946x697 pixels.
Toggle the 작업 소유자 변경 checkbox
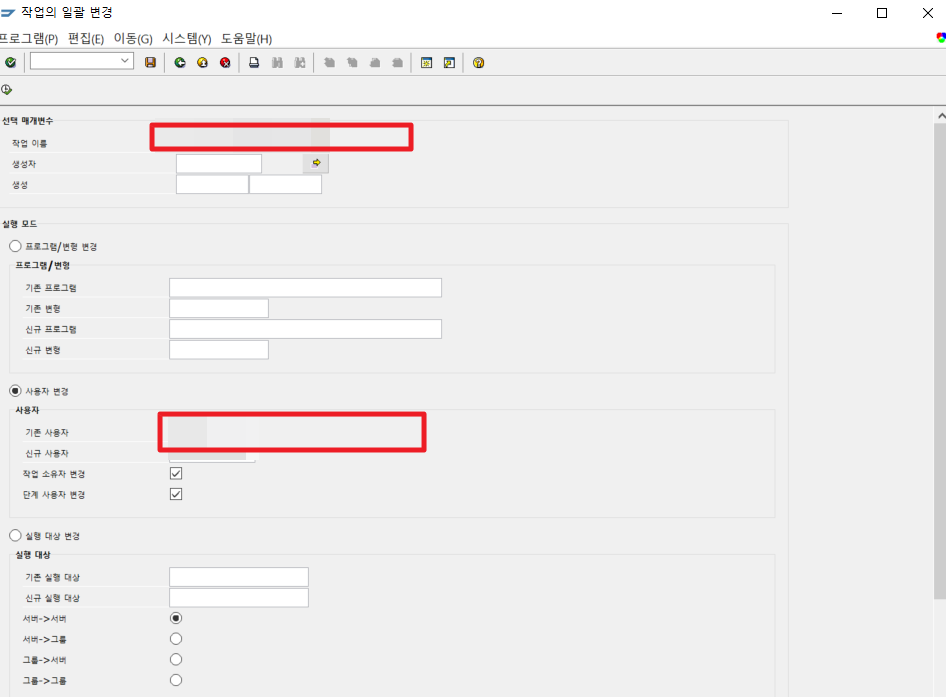pos(176,473)
